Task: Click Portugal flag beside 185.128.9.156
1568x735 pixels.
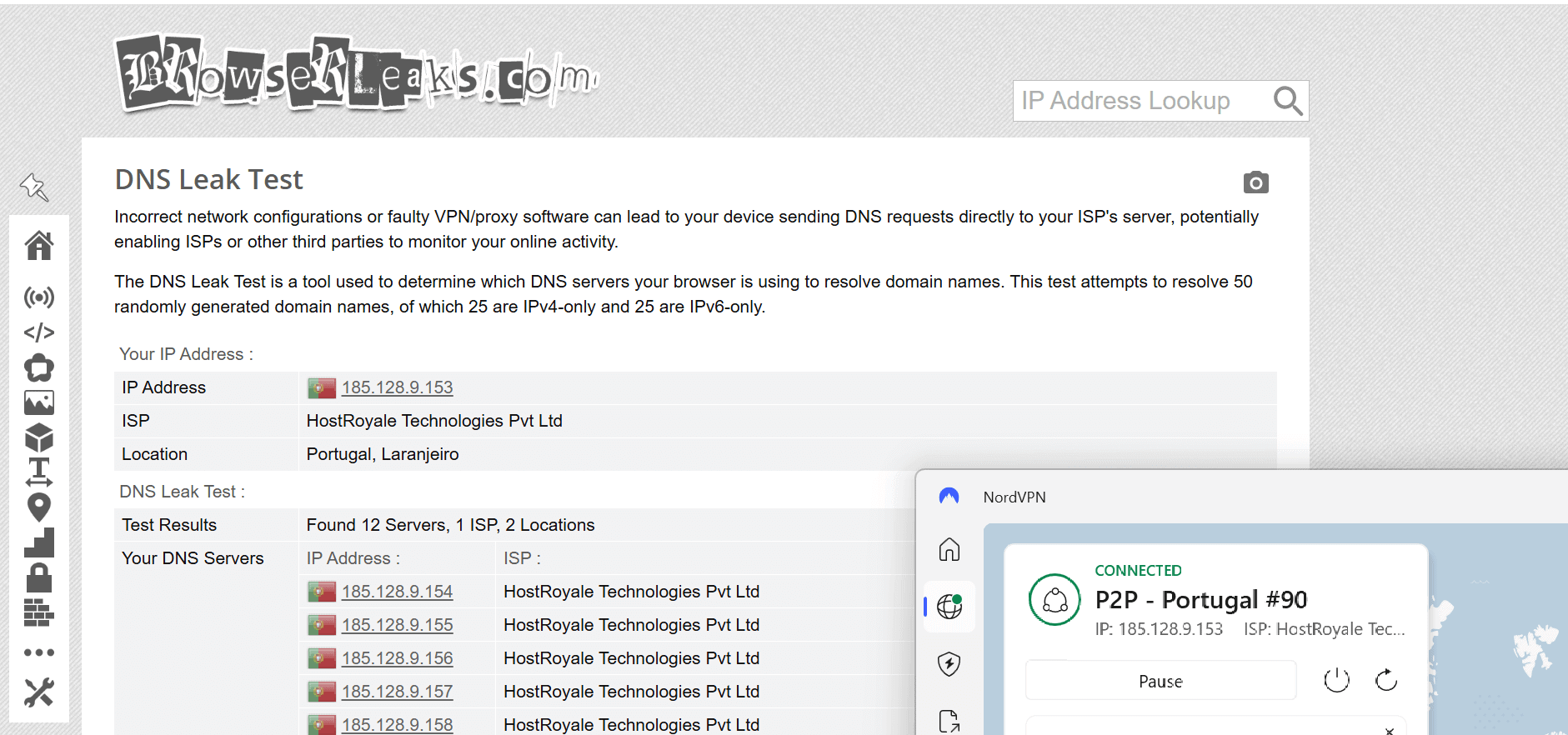Action: 322,658
